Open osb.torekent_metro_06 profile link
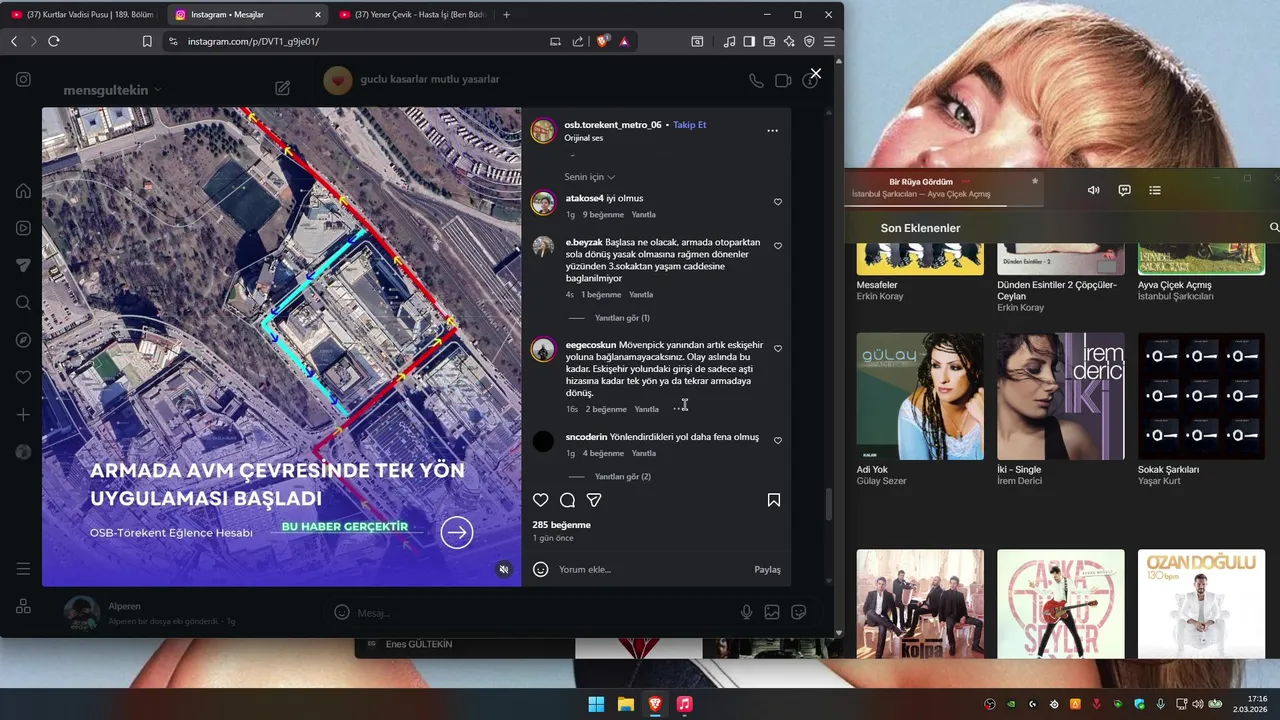 (612, 125)
